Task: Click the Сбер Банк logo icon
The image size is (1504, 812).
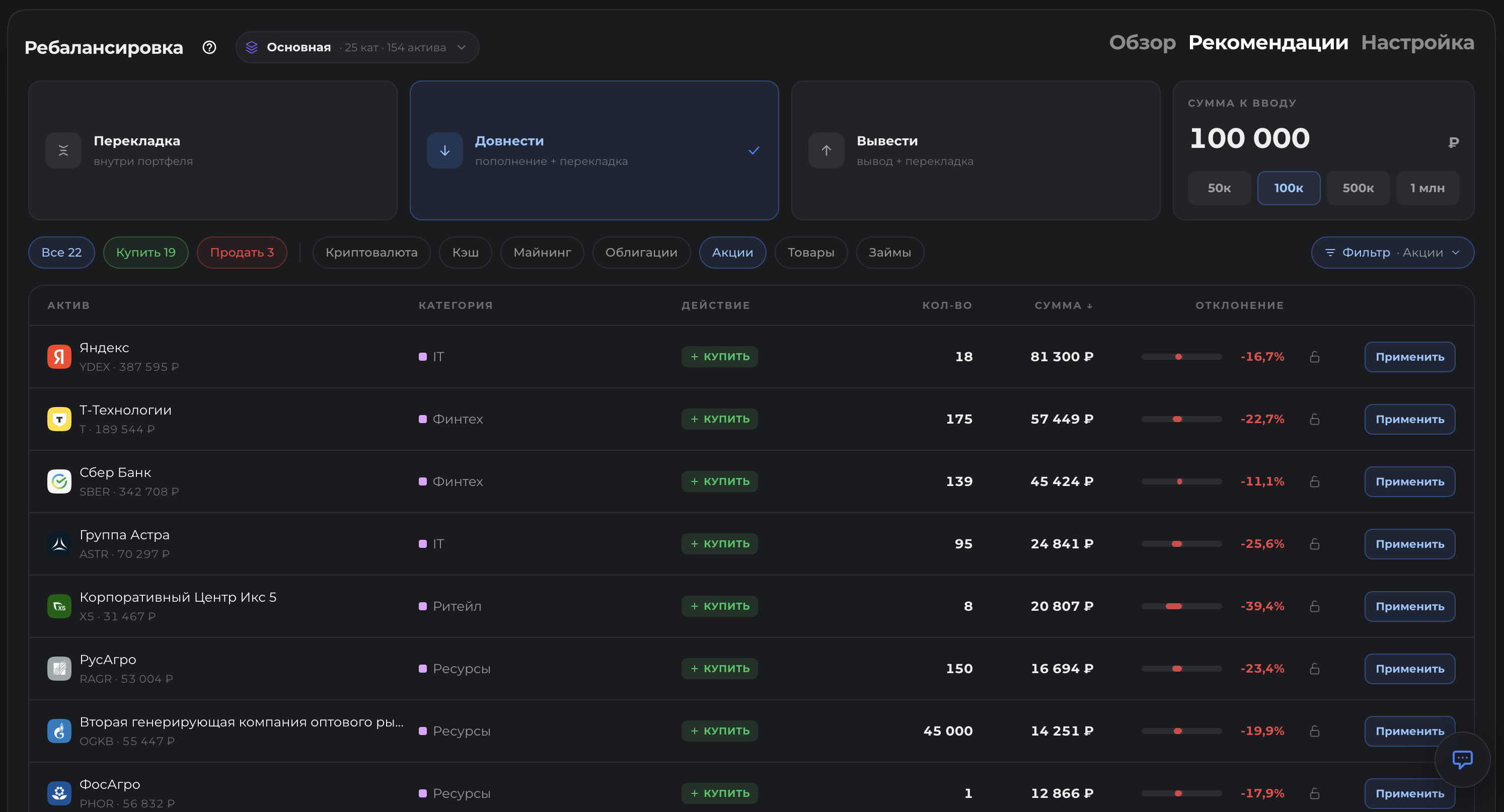Action: point(59,481)
